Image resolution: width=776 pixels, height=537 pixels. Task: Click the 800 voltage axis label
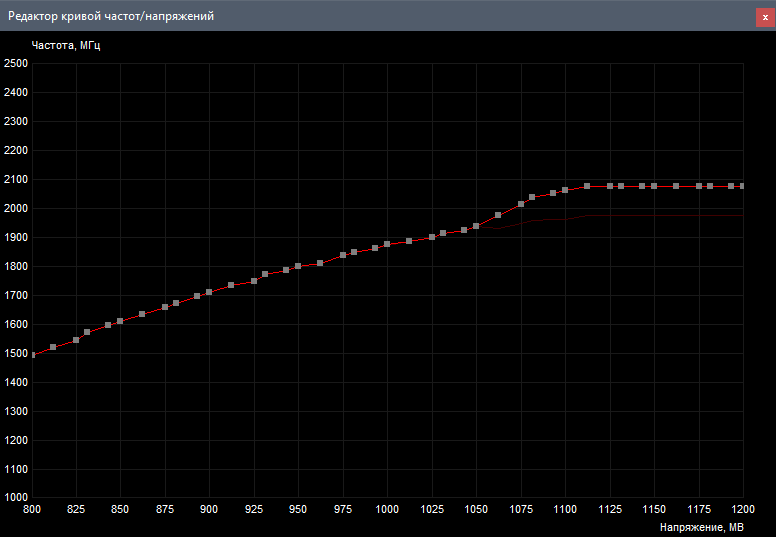pos(32,509)
